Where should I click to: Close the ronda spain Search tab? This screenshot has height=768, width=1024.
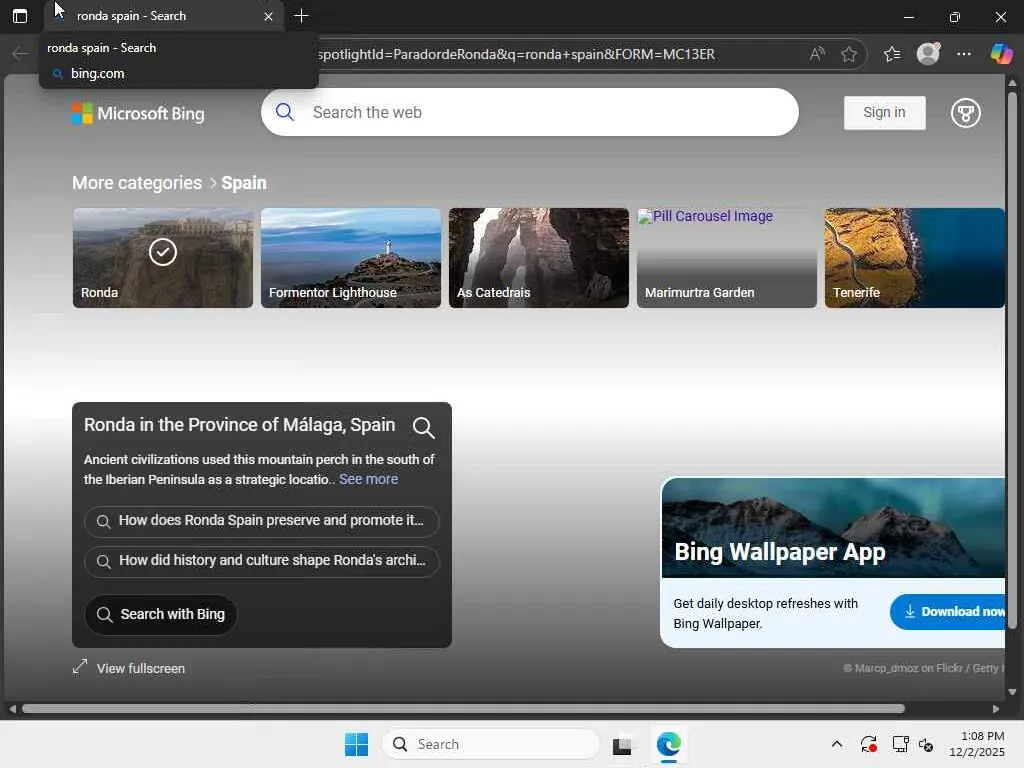(x=268, y=17)
